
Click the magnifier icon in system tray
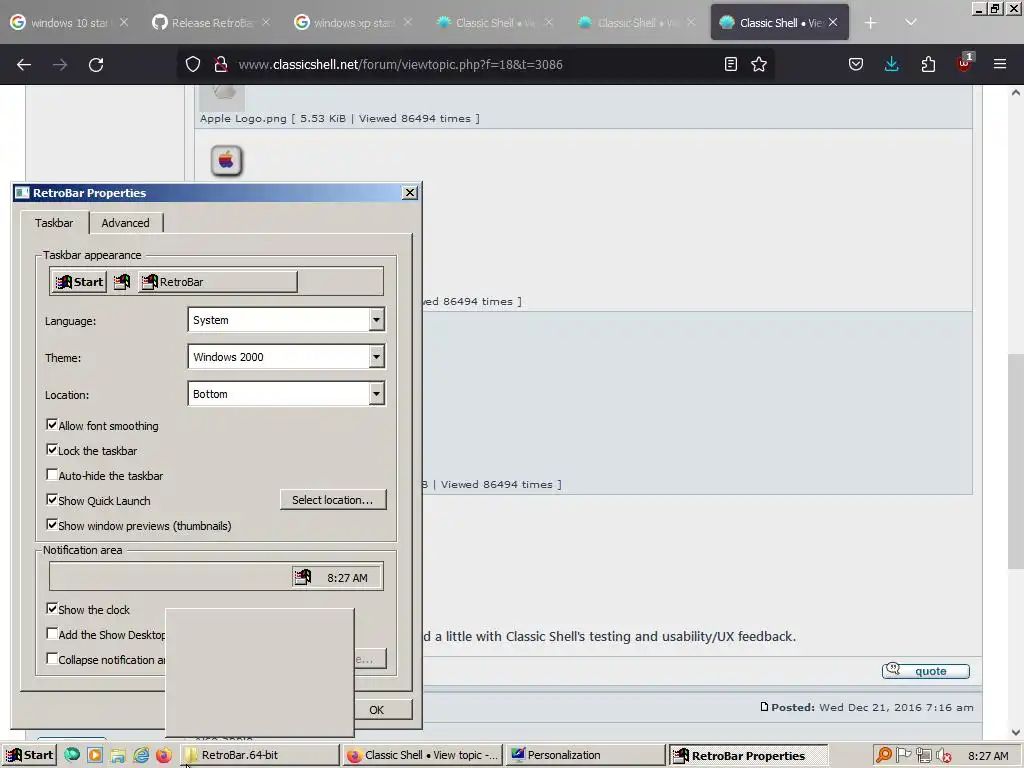tap(884, 755)
